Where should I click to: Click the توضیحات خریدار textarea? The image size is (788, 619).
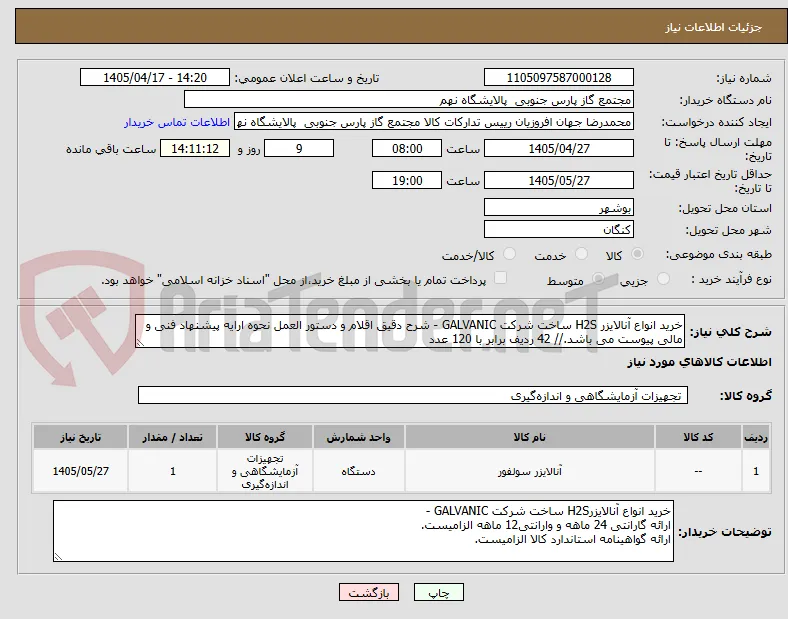pyautogui.click(x=363, y=531)
